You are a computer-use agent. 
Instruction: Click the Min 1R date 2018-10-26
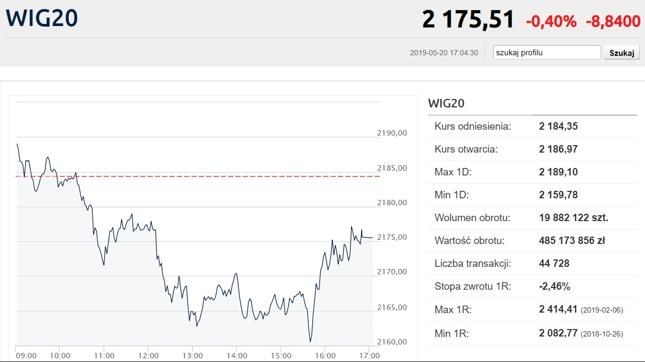[x=602, y=334]
